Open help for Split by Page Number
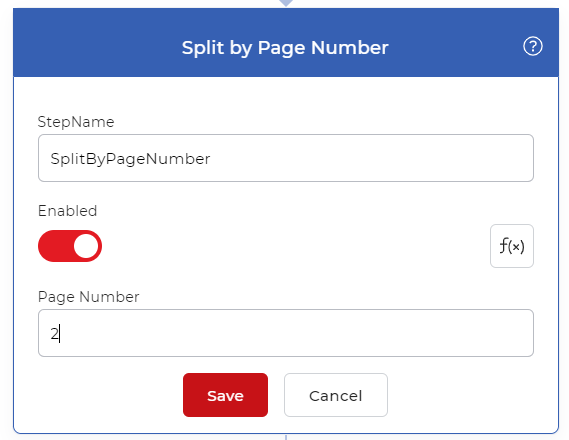This screenshot has width=569, height=440. click(x=533, y=46)
